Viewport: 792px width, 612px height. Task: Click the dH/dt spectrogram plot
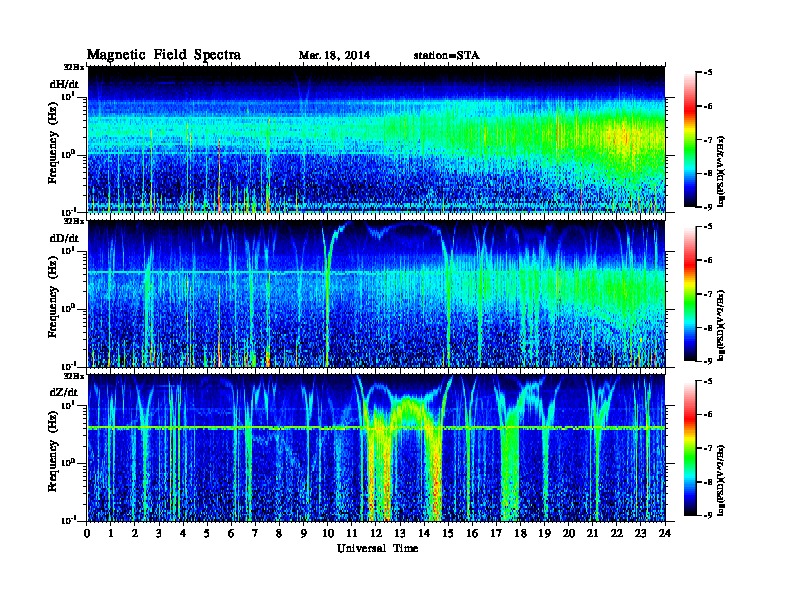coord(376,139)
